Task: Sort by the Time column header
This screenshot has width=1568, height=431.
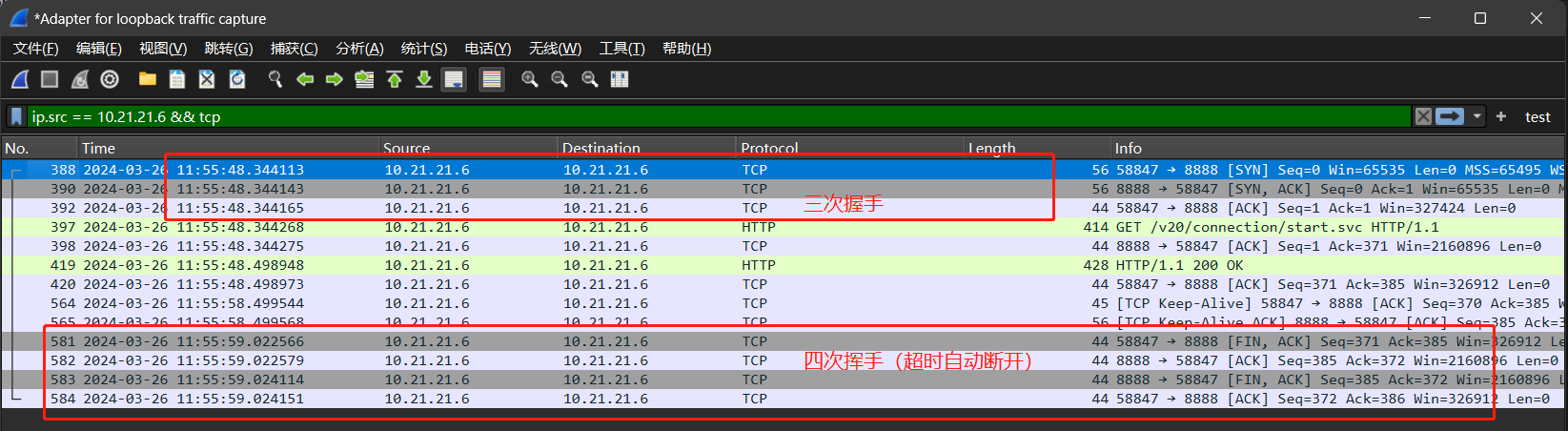Action: point(228,148)
